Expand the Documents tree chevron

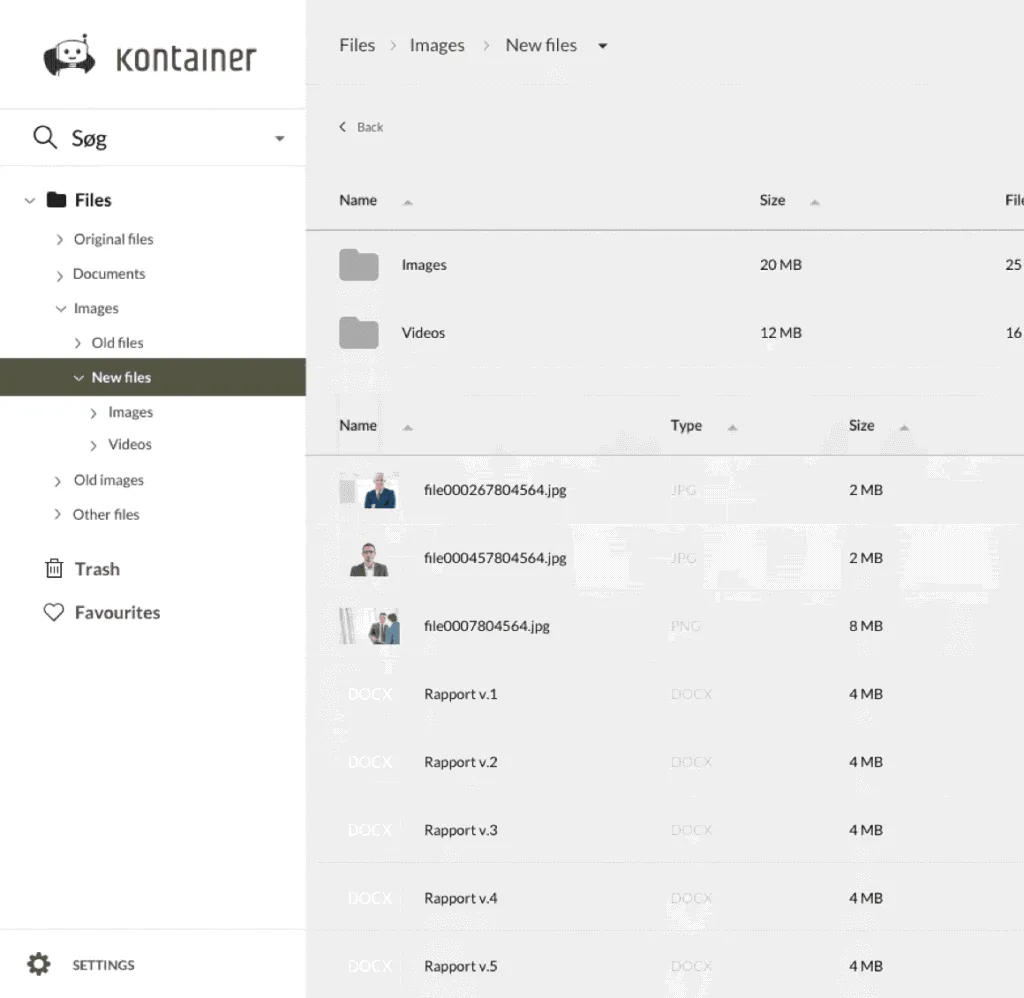59,275
